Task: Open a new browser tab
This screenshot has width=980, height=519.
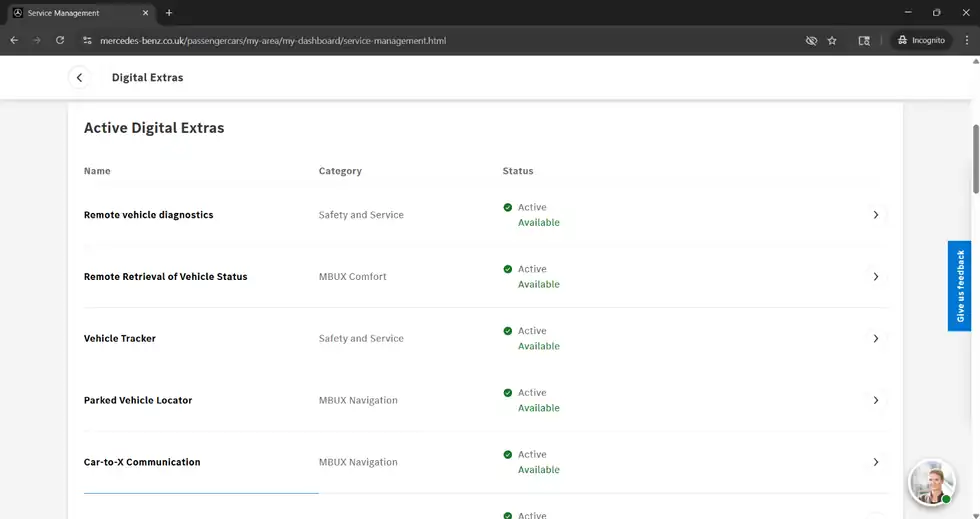Action: [169, 13]
